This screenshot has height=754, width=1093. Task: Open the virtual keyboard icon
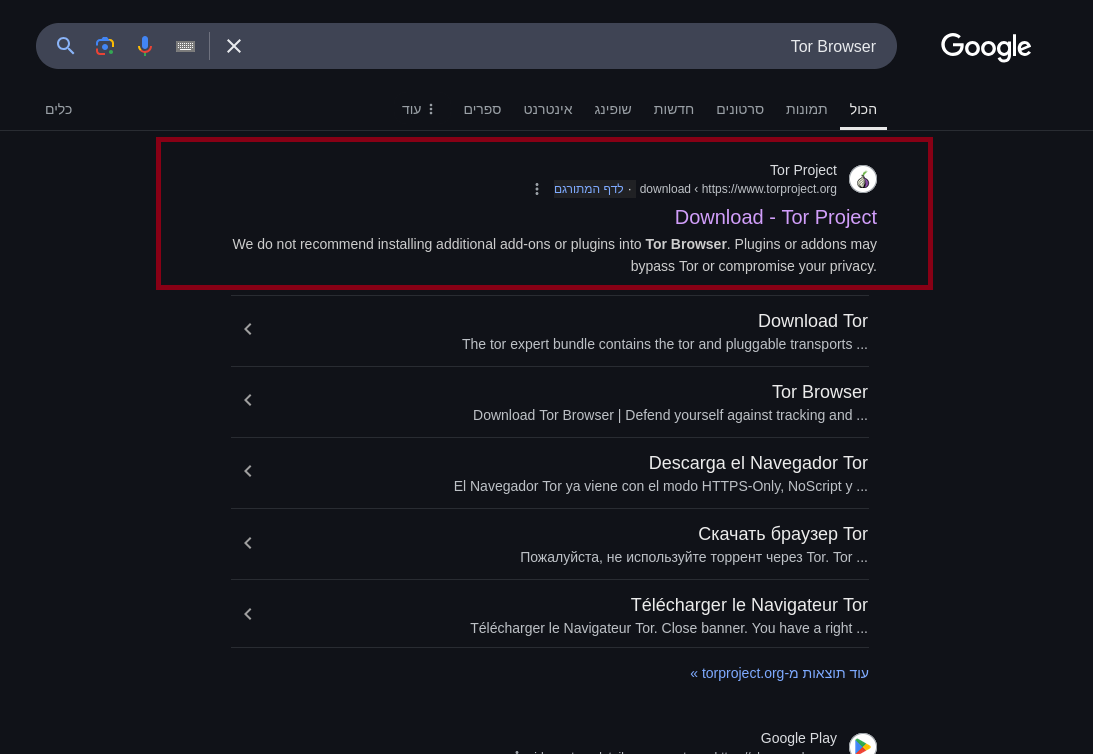pos(185,46)
